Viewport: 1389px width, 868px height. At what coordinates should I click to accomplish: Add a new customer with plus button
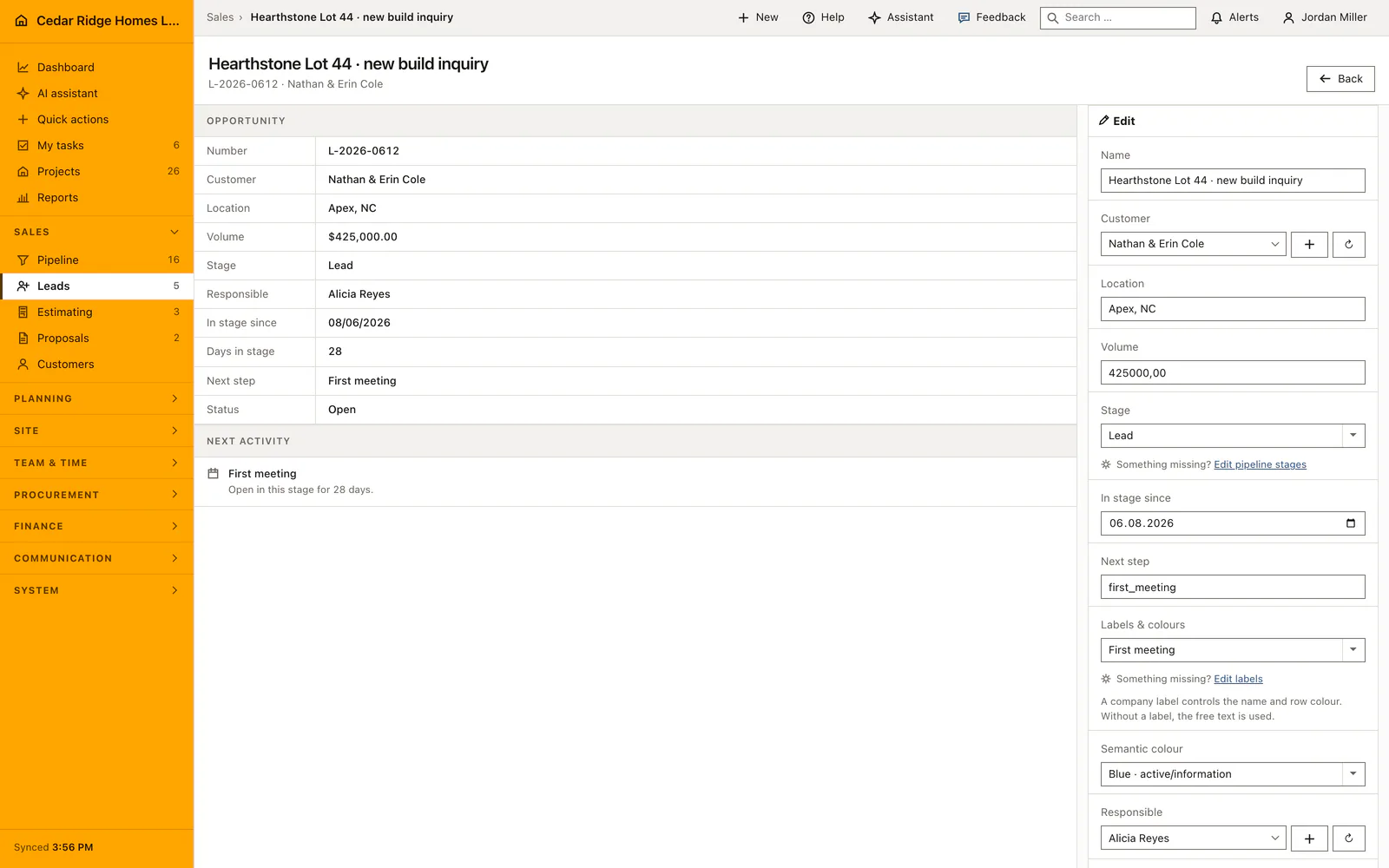click(x=1309, y=245)
